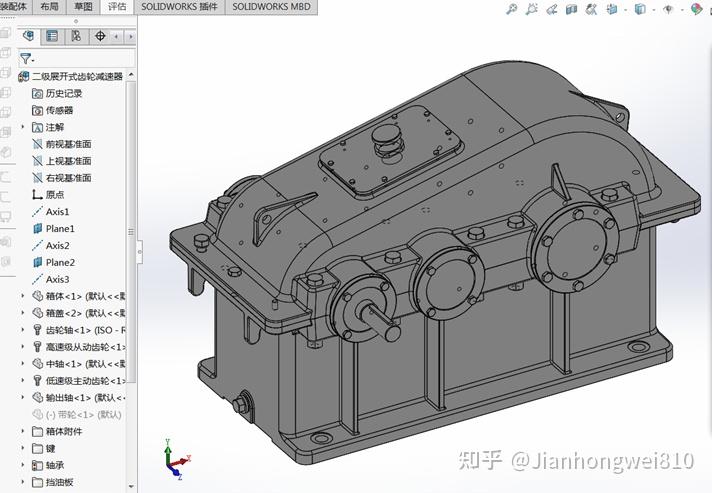
Task: Click the tree scrollbar up arrow
Action: point(131,74)
